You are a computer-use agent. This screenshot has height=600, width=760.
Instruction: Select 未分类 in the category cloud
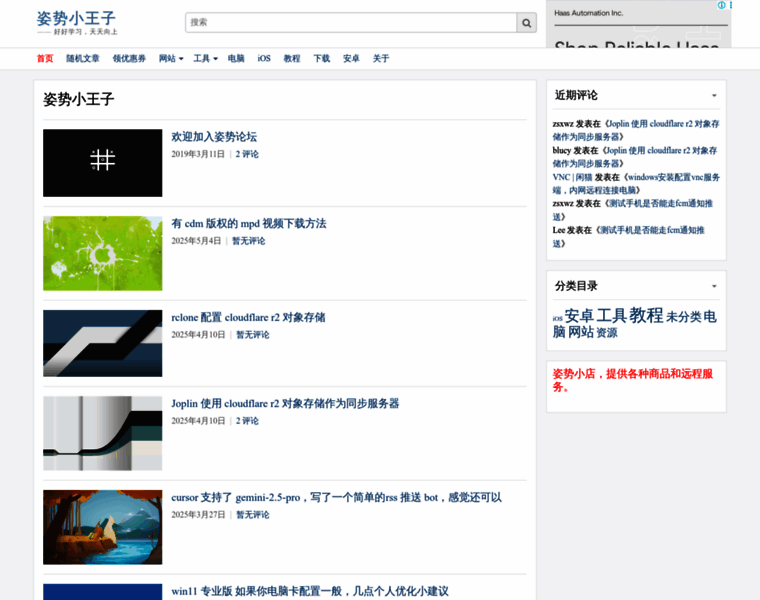click(x=684, y=317)
